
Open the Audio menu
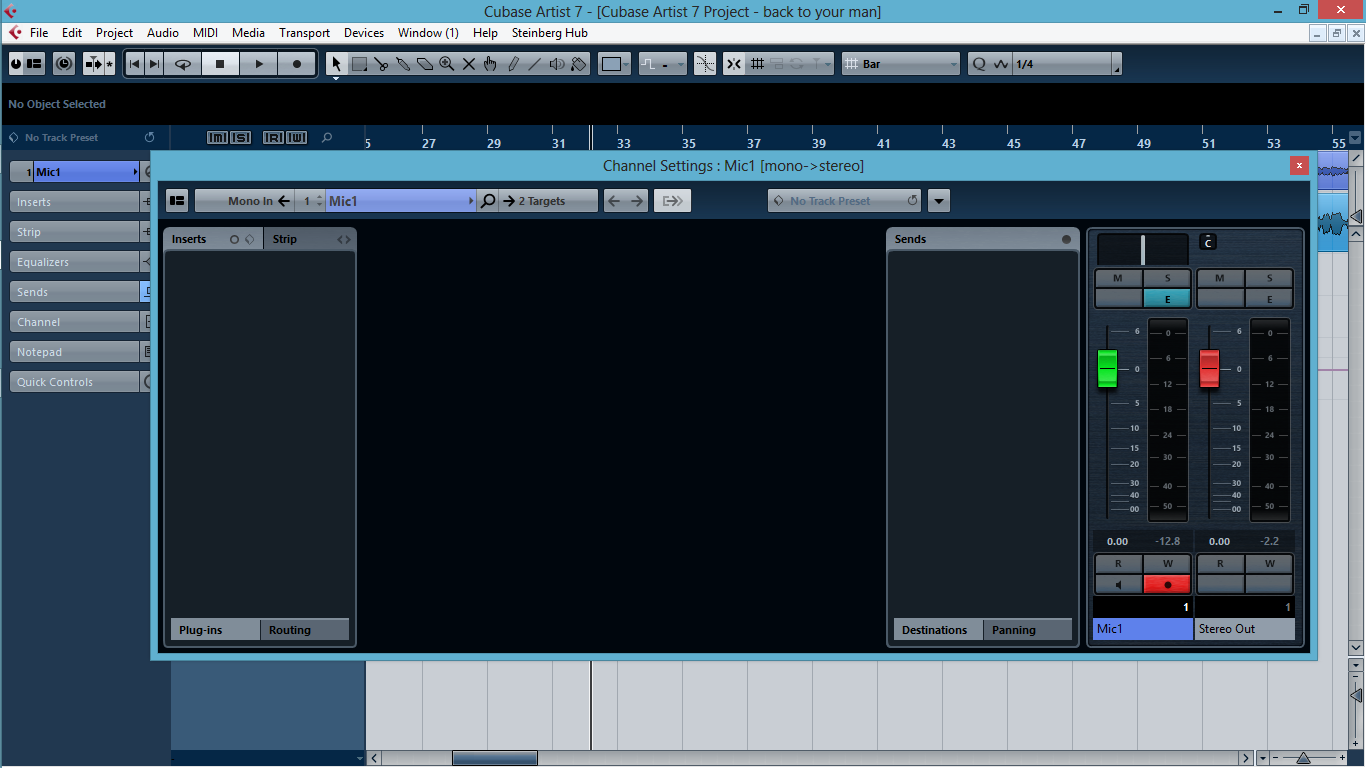[x=163, y=33]
